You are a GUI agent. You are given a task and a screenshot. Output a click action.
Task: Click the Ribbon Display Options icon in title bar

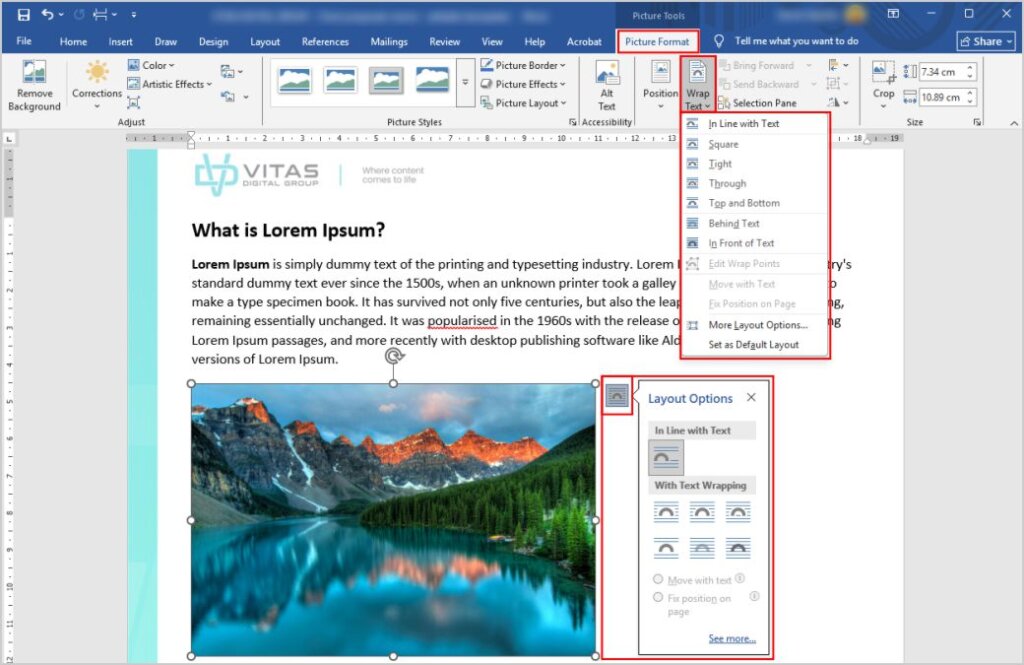[893, 14]
